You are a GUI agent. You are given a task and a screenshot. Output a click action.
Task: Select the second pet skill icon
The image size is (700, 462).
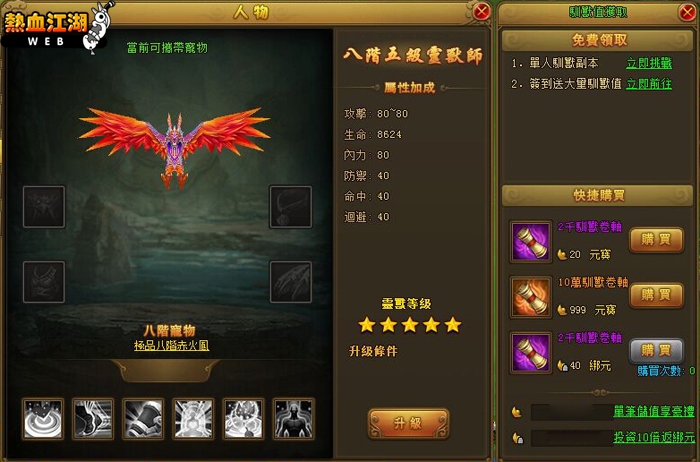pos(93,419)
